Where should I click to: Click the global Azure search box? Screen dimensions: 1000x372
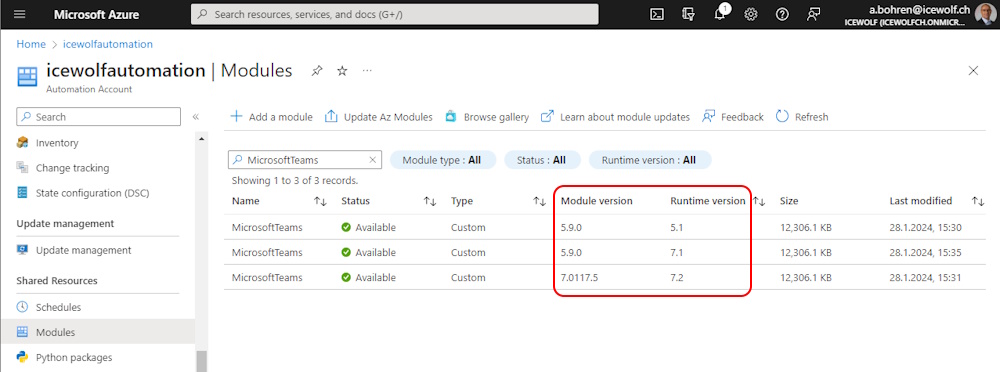click(395, 14)
